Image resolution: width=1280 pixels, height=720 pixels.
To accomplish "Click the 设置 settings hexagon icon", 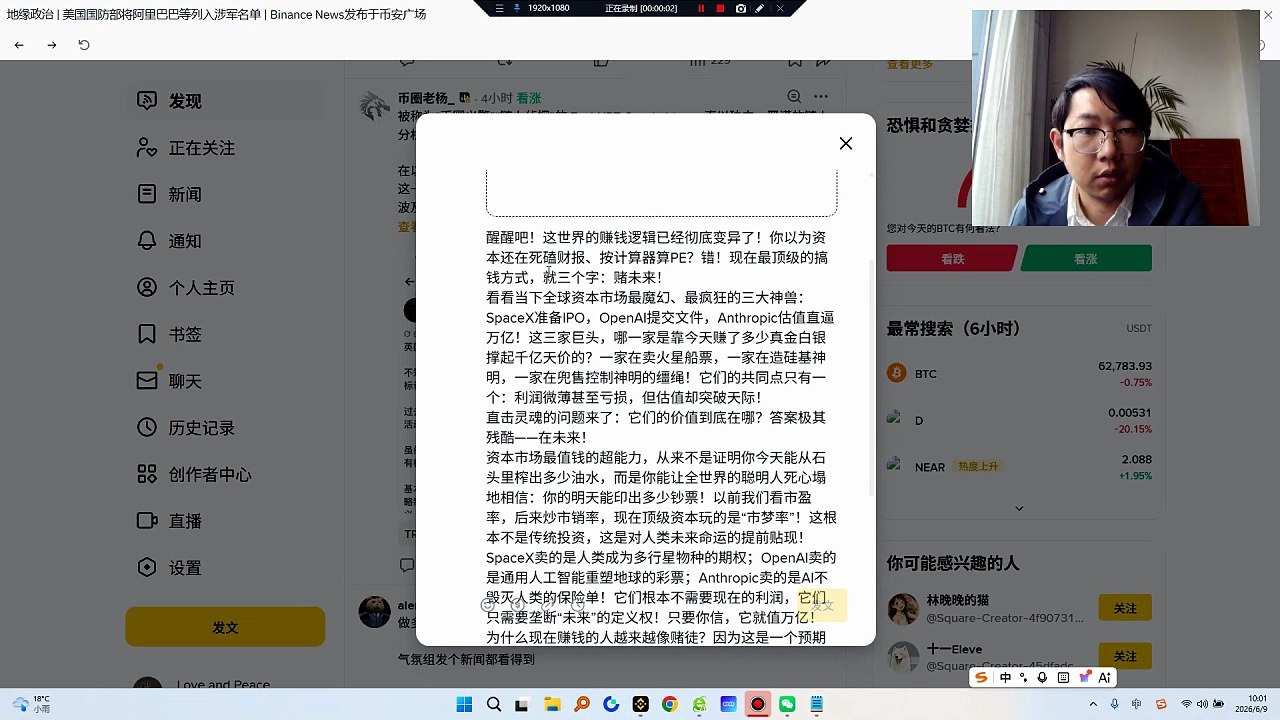I will [x=147, y=567].
